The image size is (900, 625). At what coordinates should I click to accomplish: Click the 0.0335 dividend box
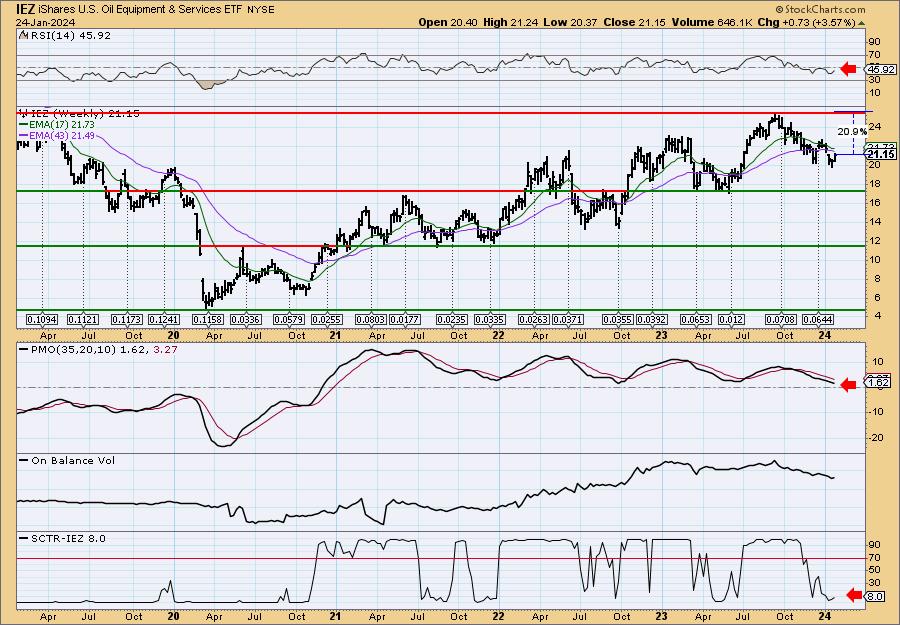[x=490, y=319]
